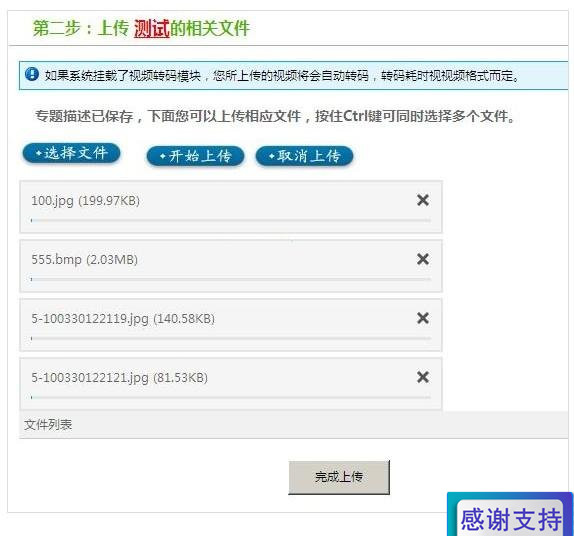This screenshot has height=536, width=574.
Task: Start uploading with 开始上传 button
Action: tap(195, 156)
